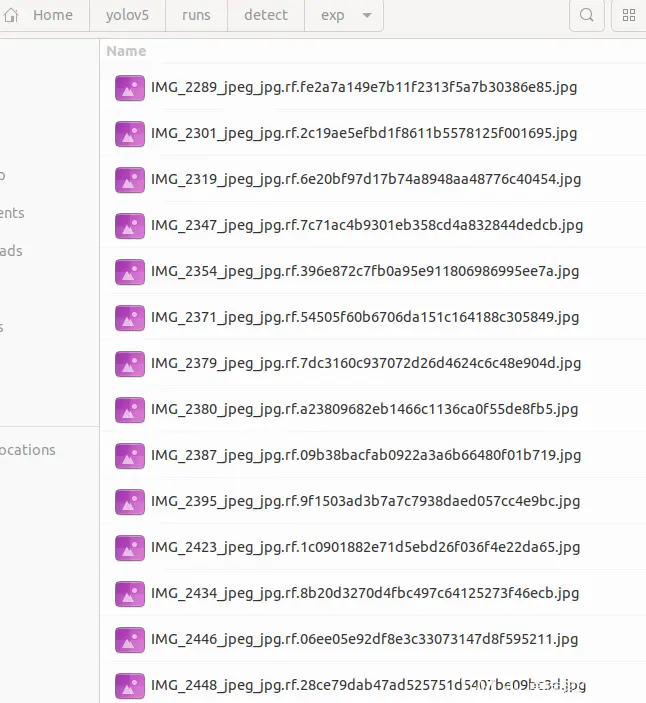Switch to grid view icon
Viewport: 646px width, 703px height.
pyautogui.click(x=629, y=15)
